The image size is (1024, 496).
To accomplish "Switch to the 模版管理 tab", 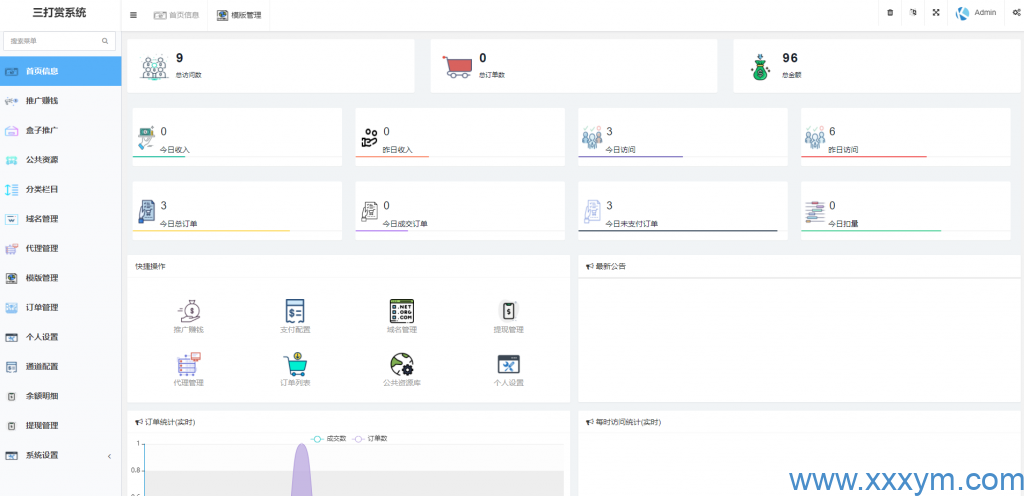I will click(239, 15).
